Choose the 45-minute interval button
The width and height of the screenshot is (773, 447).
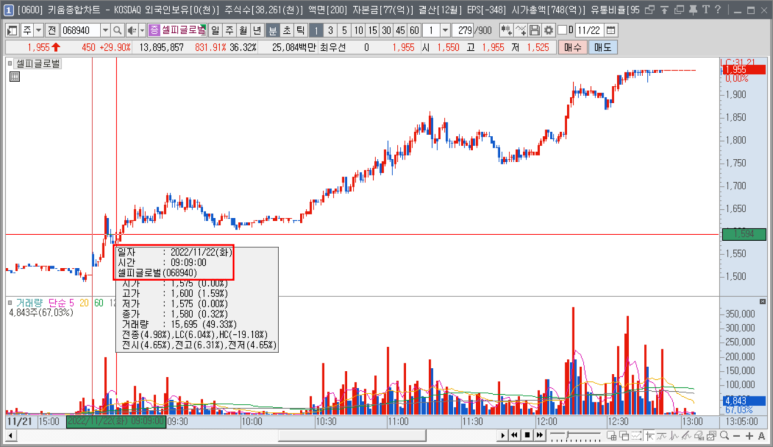pos(400,31)
